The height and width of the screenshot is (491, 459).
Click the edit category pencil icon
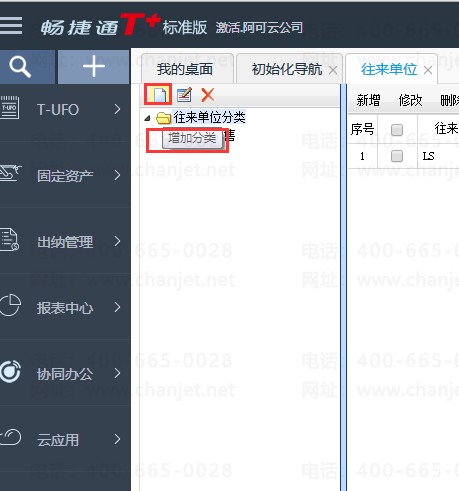pyautogui.click(x=184, y=95)
